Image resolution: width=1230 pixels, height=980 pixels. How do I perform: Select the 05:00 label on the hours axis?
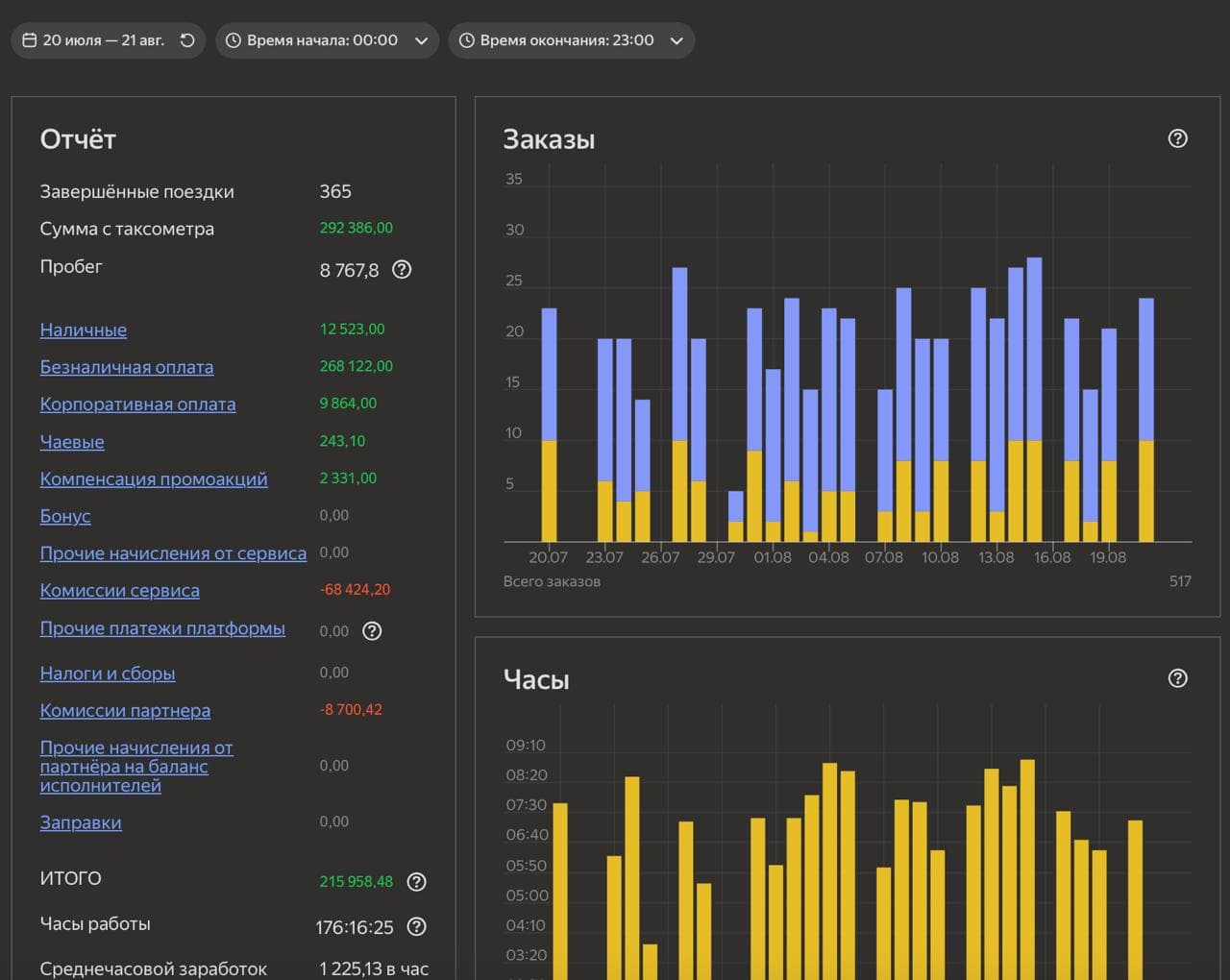pyautogui.click(x=527, y=895)
